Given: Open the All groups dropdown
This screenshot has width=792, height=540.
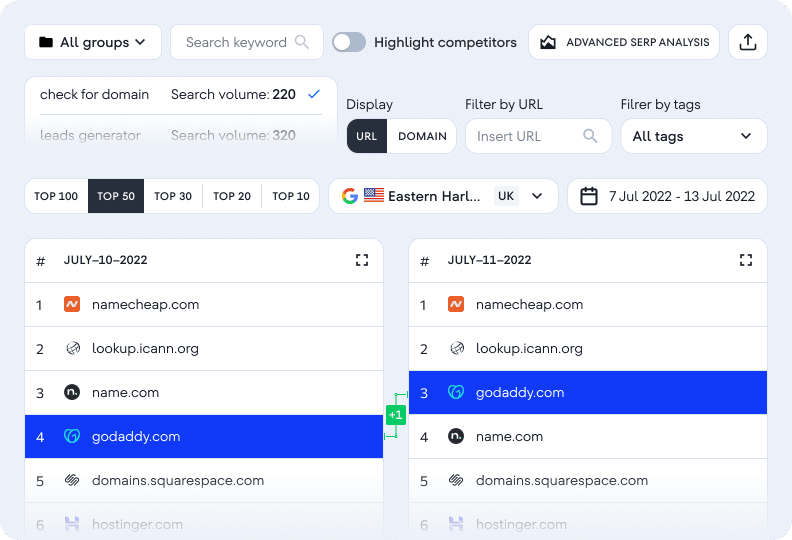Looking at the screenshot, I should (x=92, y=42).
